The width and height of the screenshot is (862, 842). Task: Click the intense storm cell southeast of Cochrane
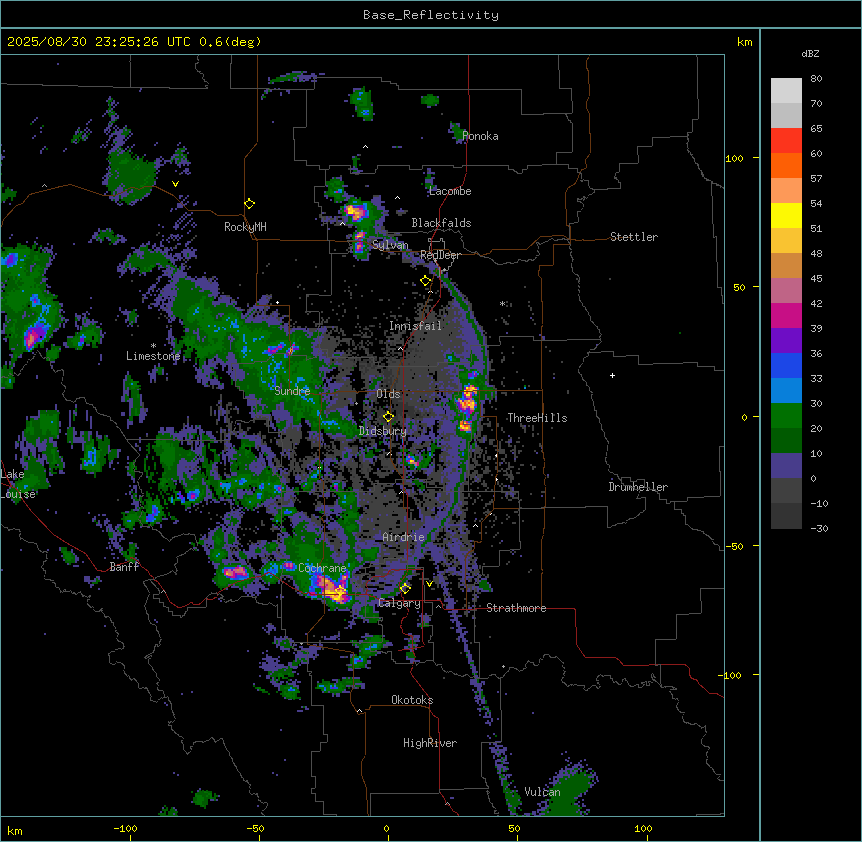click(333, 589)
